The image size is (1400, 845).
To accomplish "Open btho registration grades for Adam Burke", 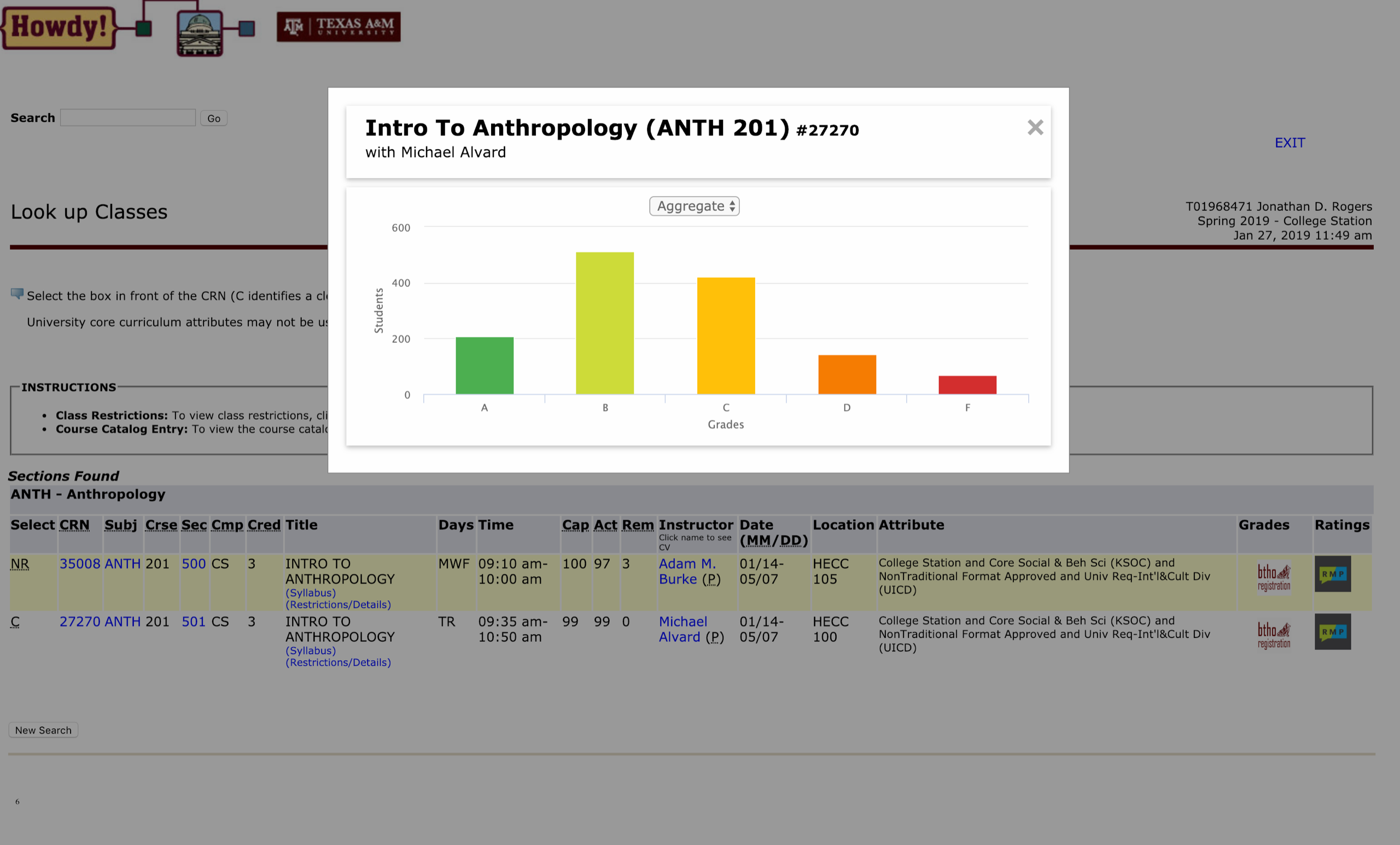I will coord(1273,578).
